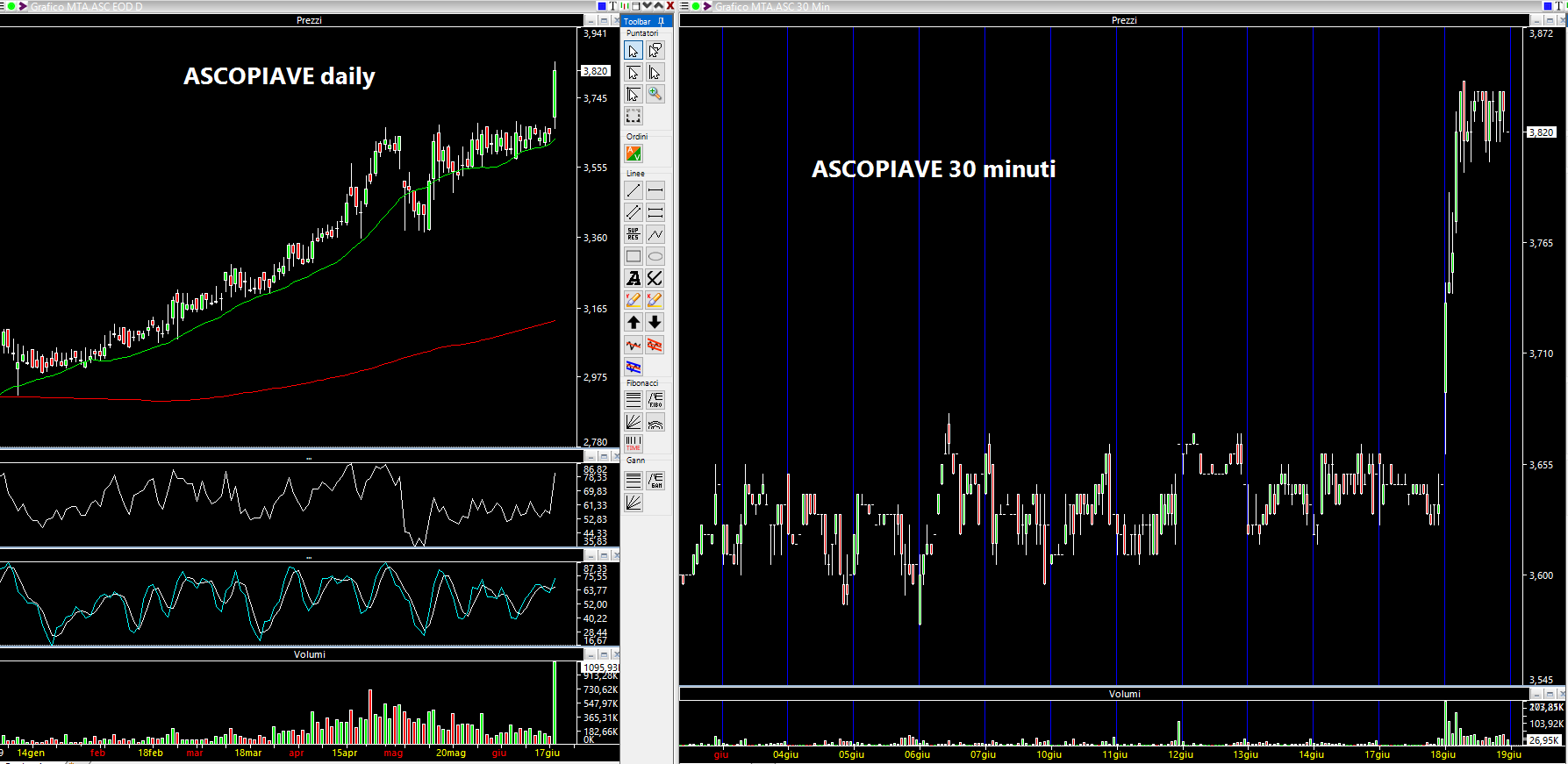Select the FIBO extension tool
This screenshot has width=1568, height=764.
[655, 400]
